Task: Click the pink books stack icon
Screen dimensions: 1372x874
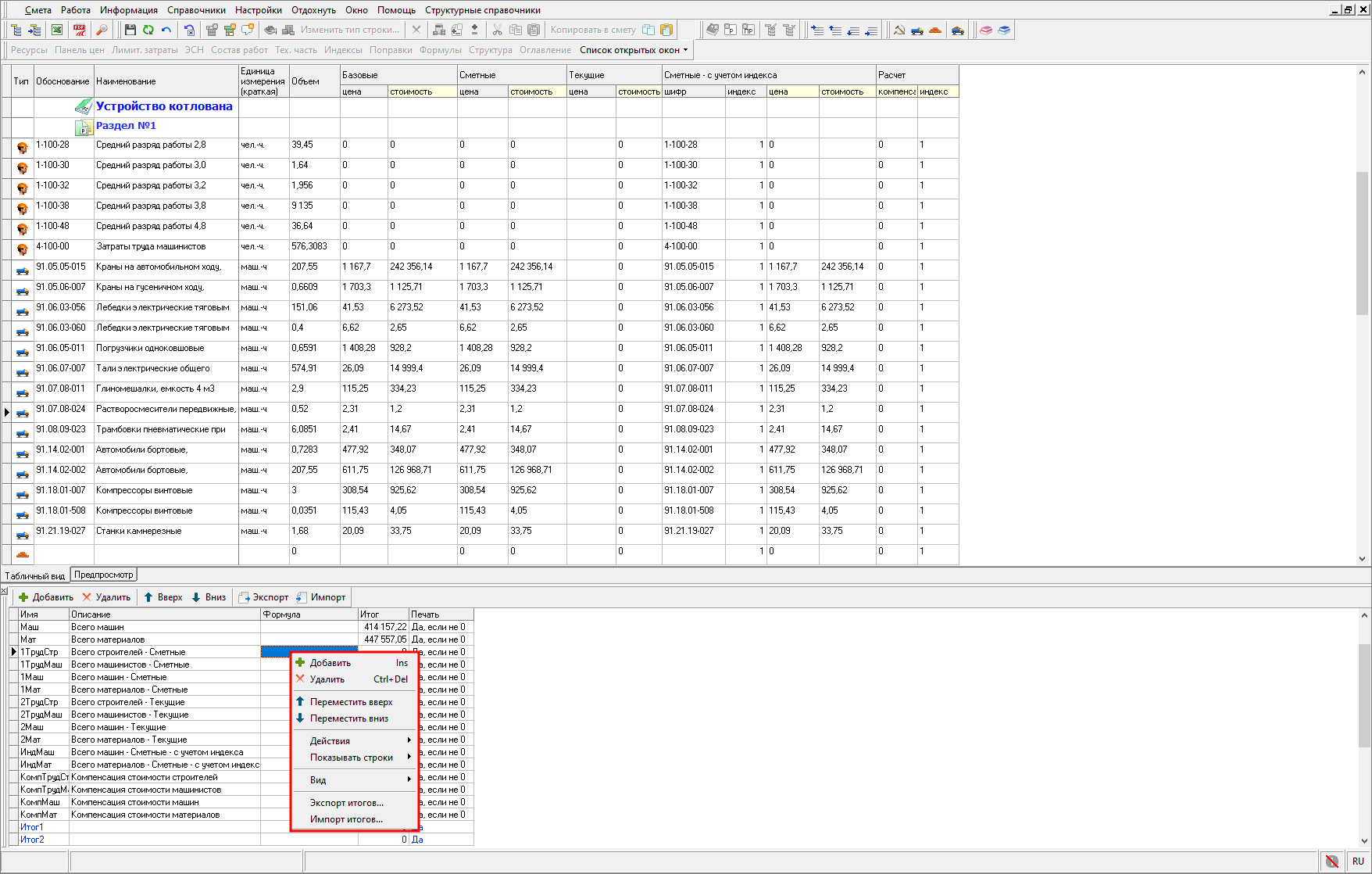Action: 986,30
